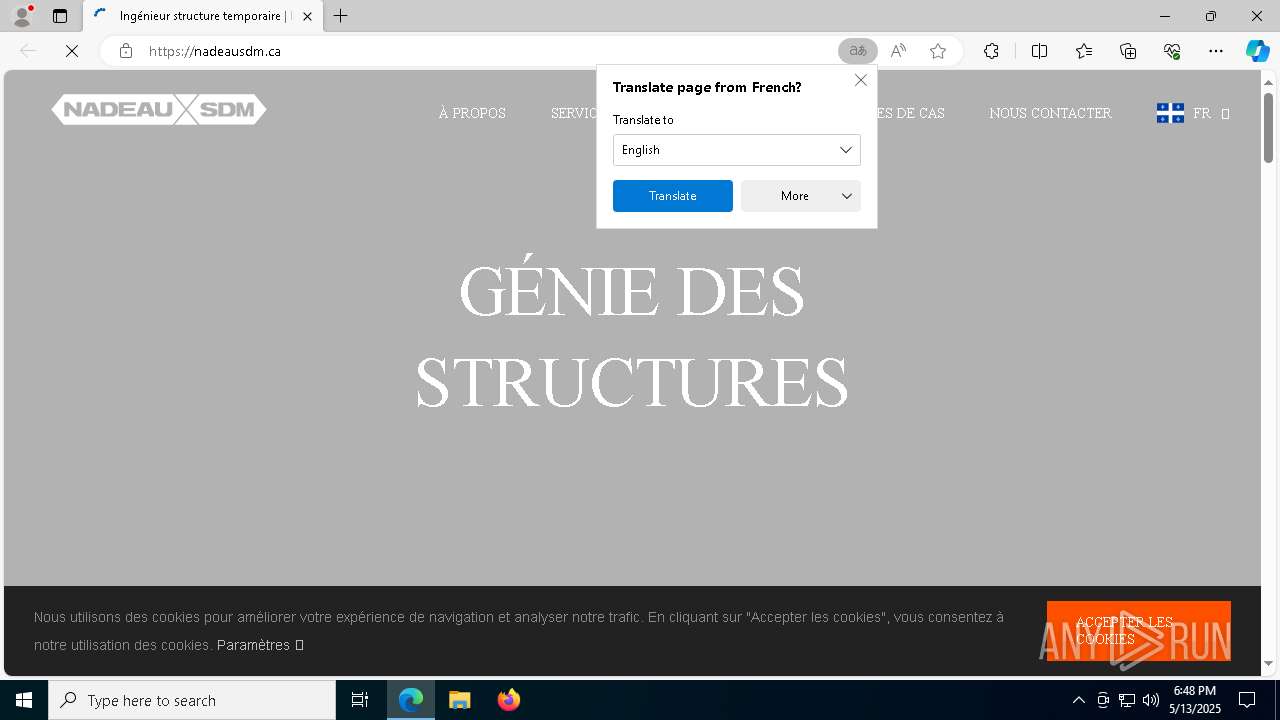This screenshot has height=720, width=1280.
Task: Open Browser essentials heart icon
Action: tap(1172, 51)
